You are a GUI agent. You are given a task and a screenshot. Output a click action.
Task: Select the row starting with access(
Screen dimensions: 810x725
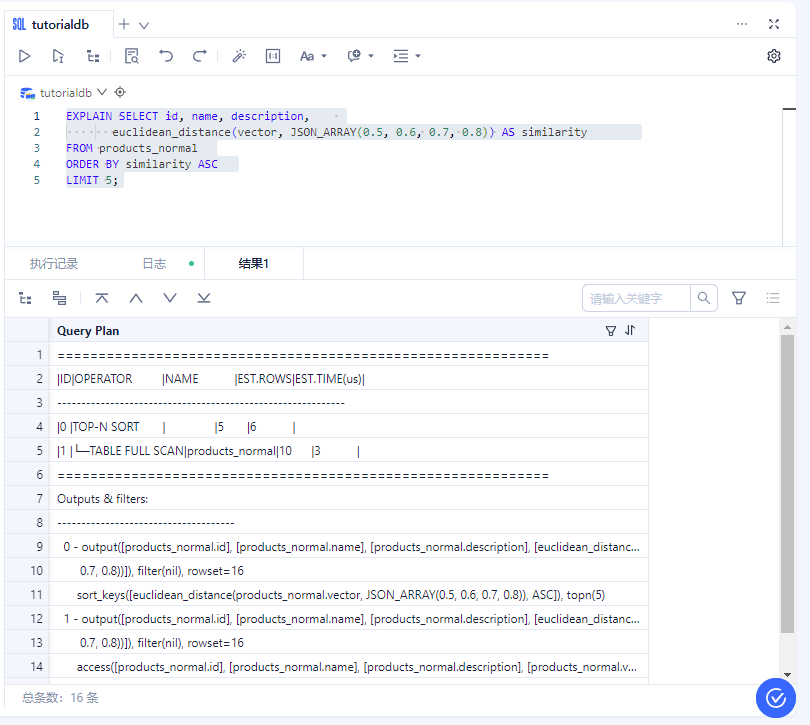348,667
